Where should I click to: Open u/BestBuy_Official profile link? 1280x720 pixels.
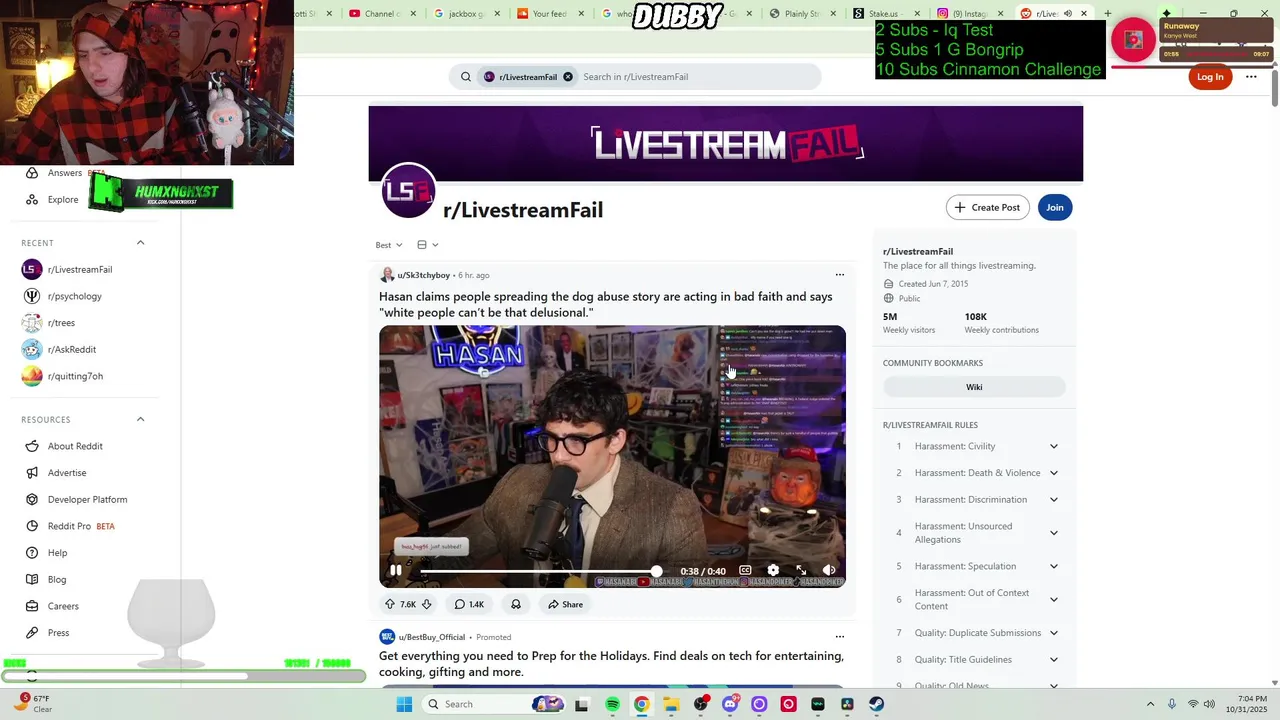click(x=431, y=637)
